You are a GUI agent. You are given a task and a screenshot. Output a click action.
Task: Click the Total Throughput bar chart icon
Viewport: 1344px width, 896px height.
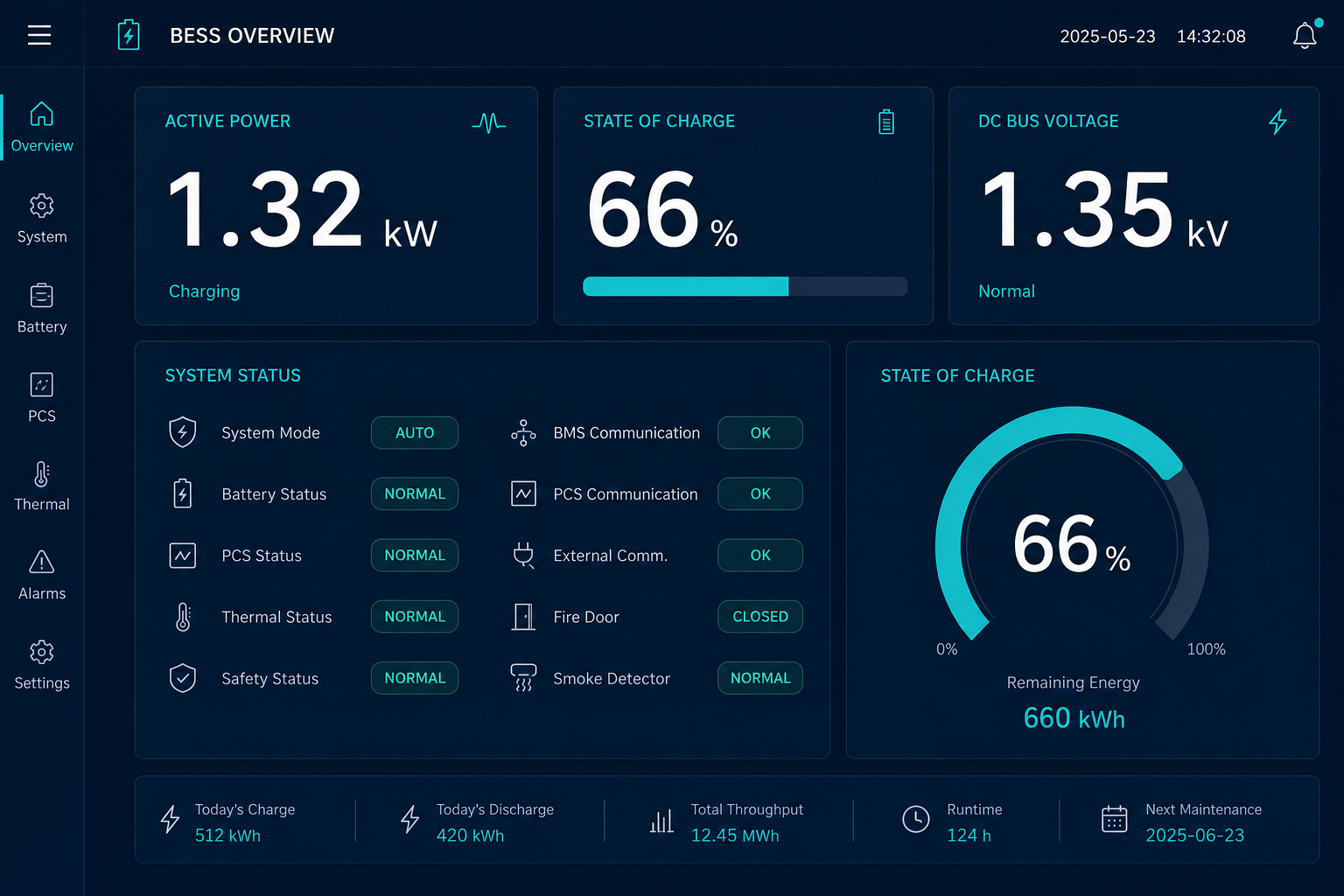point(661,821)
